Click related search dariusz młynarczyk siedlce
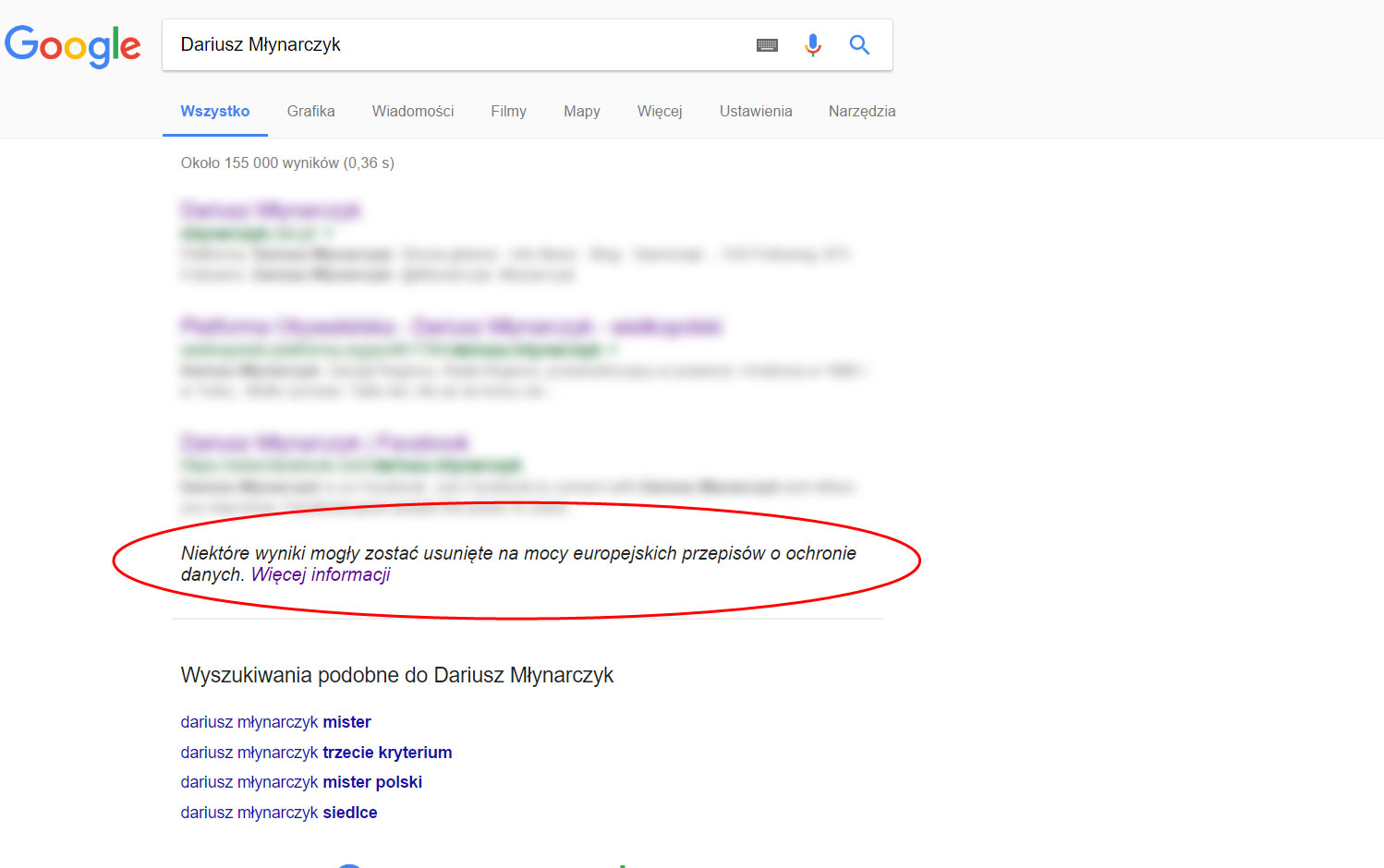 click(x=279, y=813)
